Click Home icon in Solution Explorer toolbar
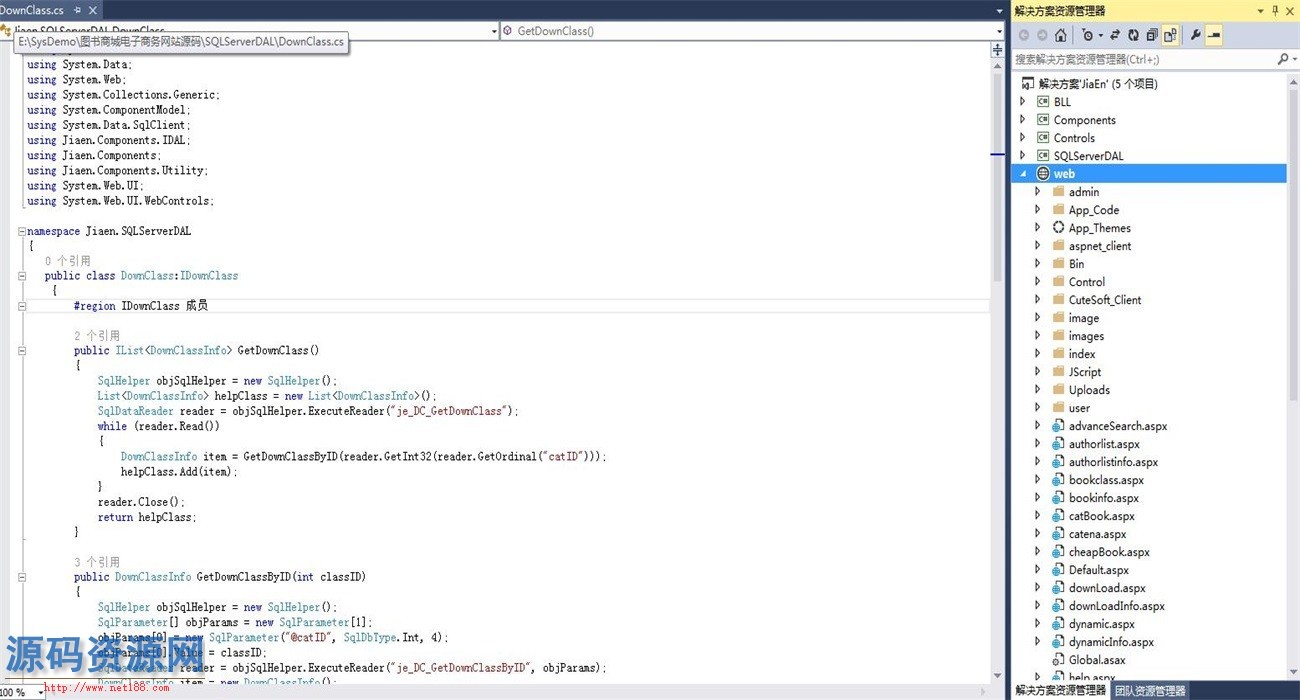Screen dimensions: 1300x700 (x=1060, y=35)
